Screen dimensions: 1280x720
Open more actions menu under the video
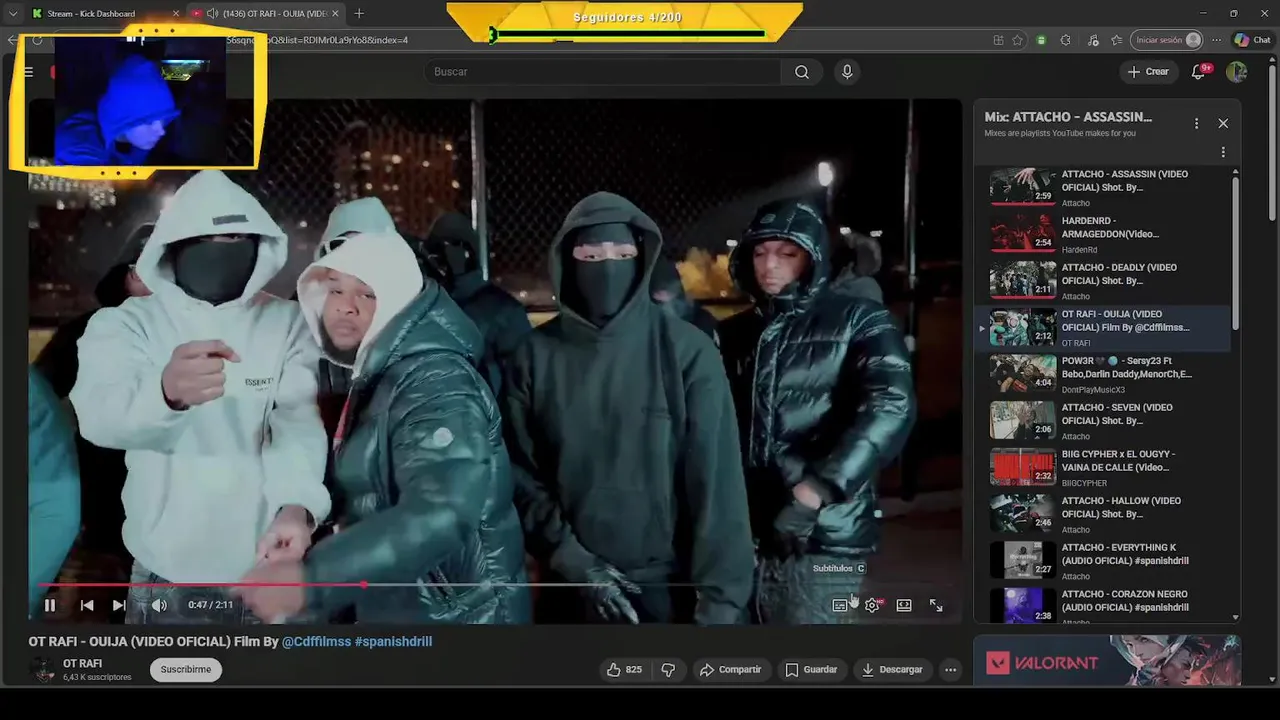(951, 670)
